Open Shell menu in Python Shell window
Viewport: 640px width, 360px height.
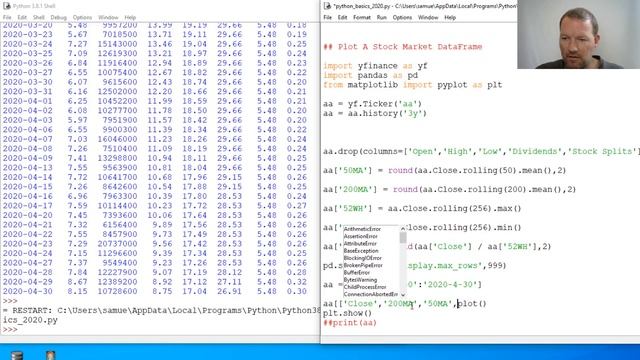39,18
